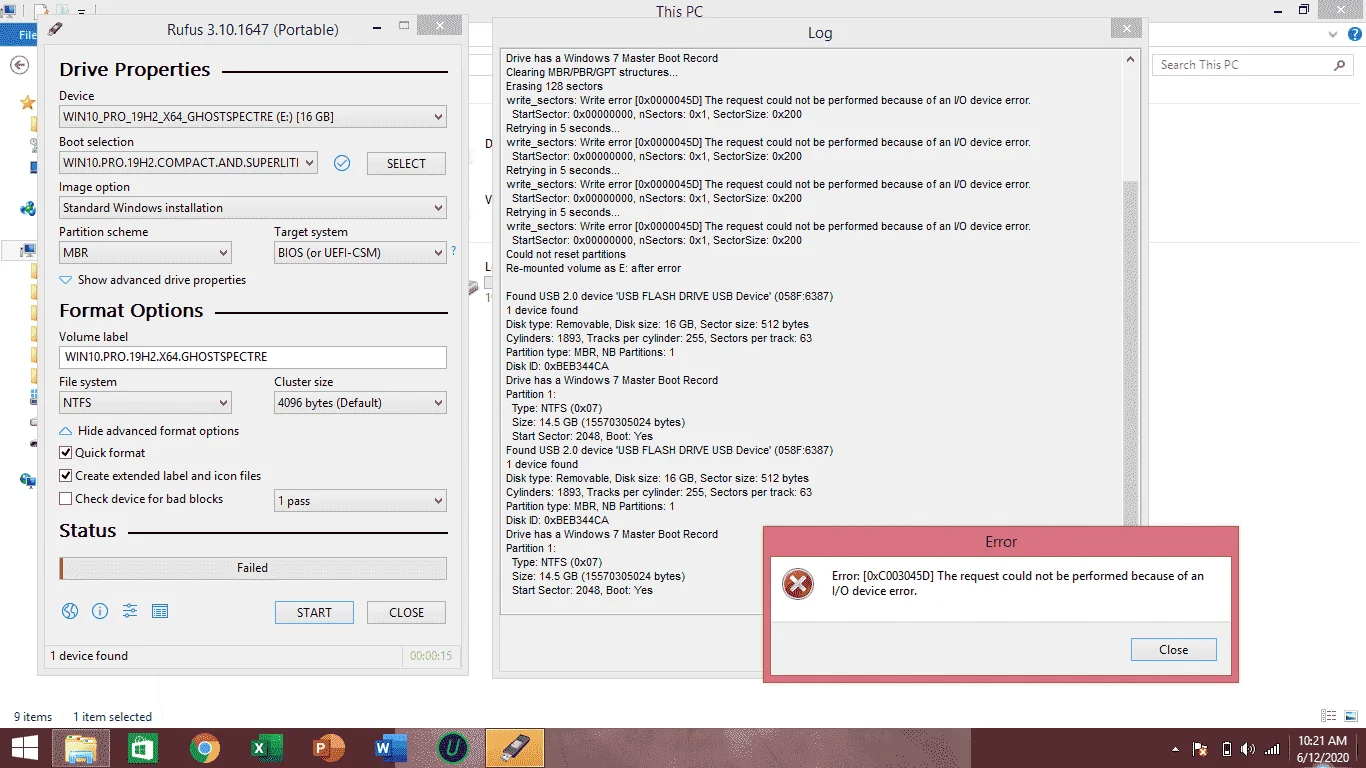The width and height of the screenshot is (1366, 768).
Task: Click the Log scrollbar up arrow
Action: [1131, 59]
